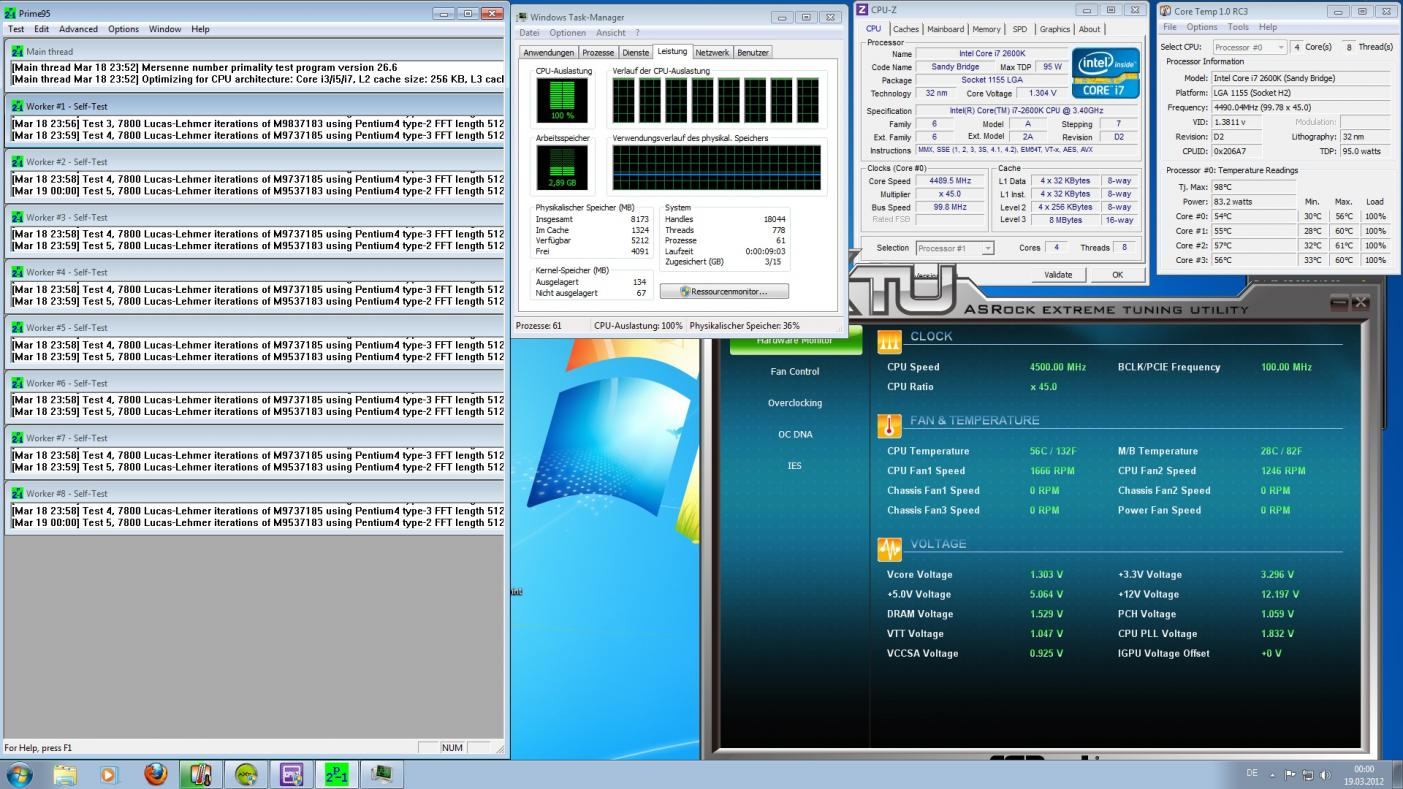Click the Worker #2 Self-Test icon

(17, 161)
